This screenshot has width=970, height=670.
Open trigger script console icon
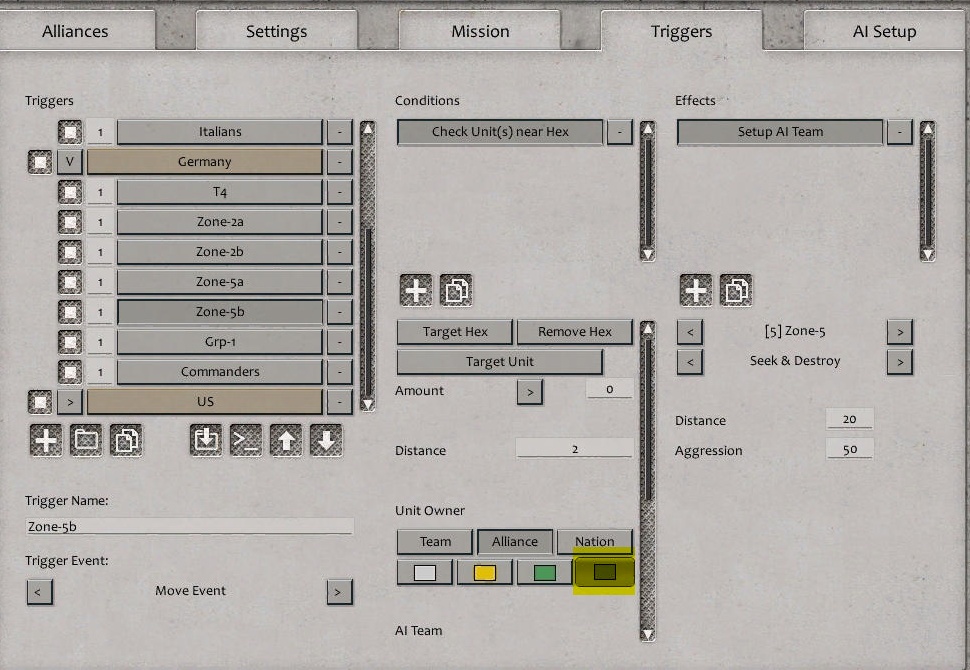click(246, 440)
